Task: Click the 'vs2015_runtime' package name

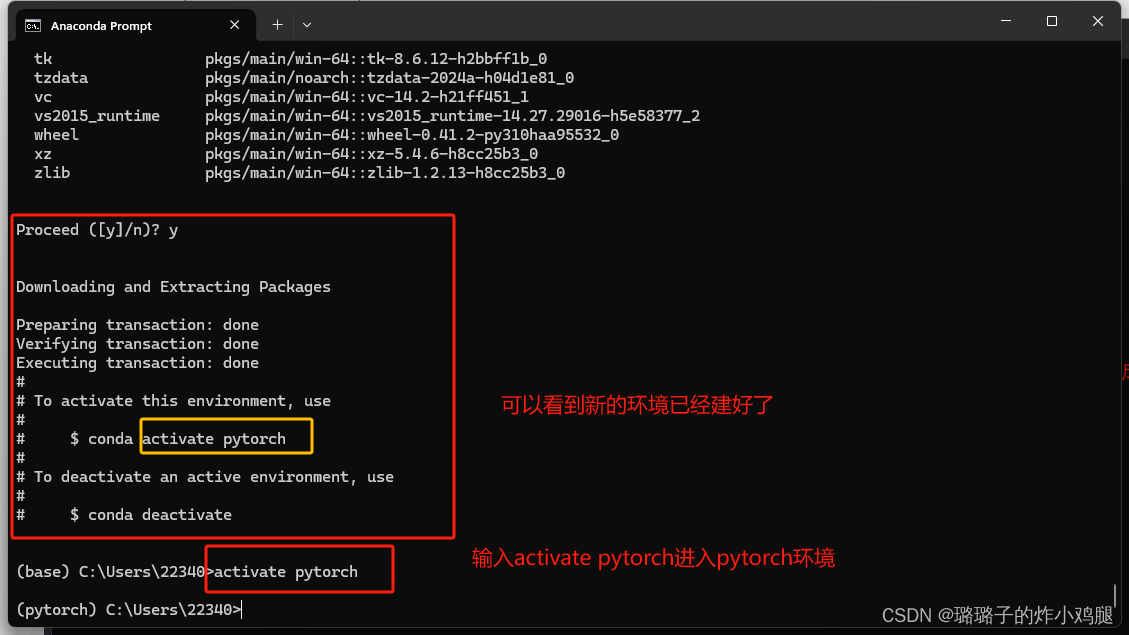Action: [96, 116]
